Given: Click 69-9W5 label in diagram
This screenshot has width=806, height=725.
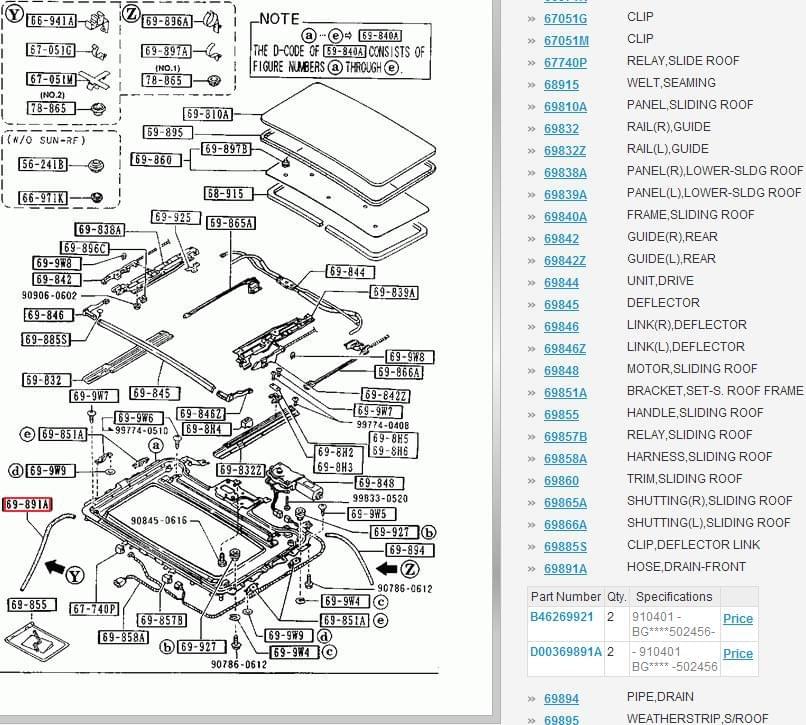Looking at the screenshot, I should click(373, 514).
